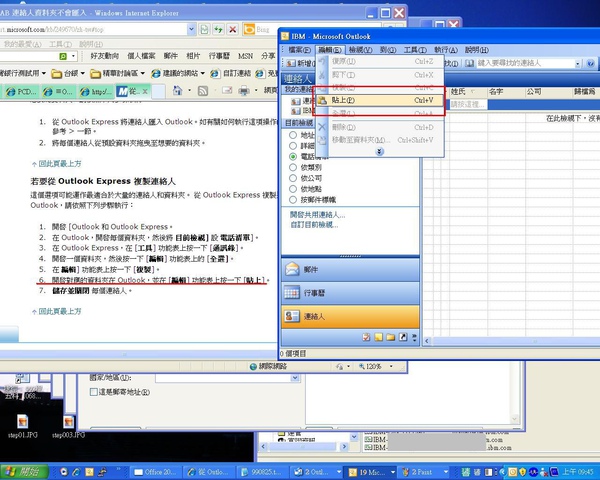Switch to the 連絡人 (Contacts) pane
This screenshot has height=480, width=600.
[350, 317]
